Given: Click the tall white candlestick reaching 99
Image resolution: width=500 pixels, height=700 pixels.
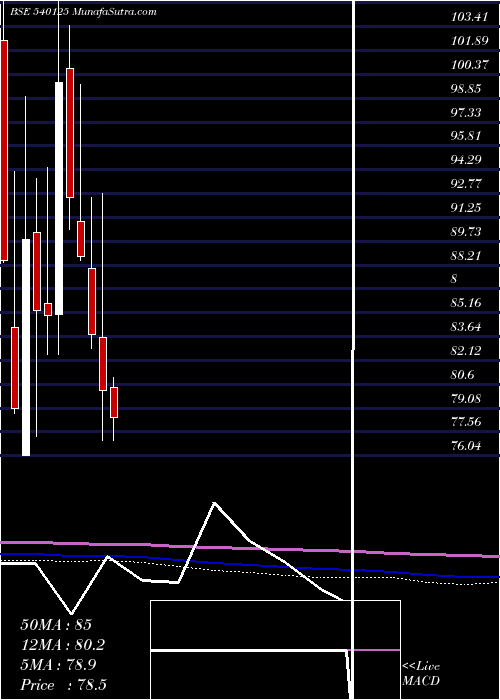Looking at the screenshot, I should [59, 198].
